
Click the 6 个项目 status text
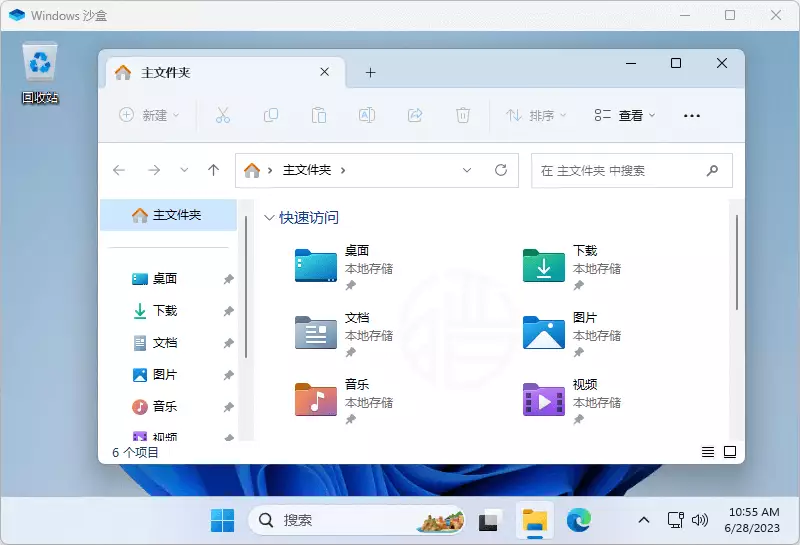[135, 452]
